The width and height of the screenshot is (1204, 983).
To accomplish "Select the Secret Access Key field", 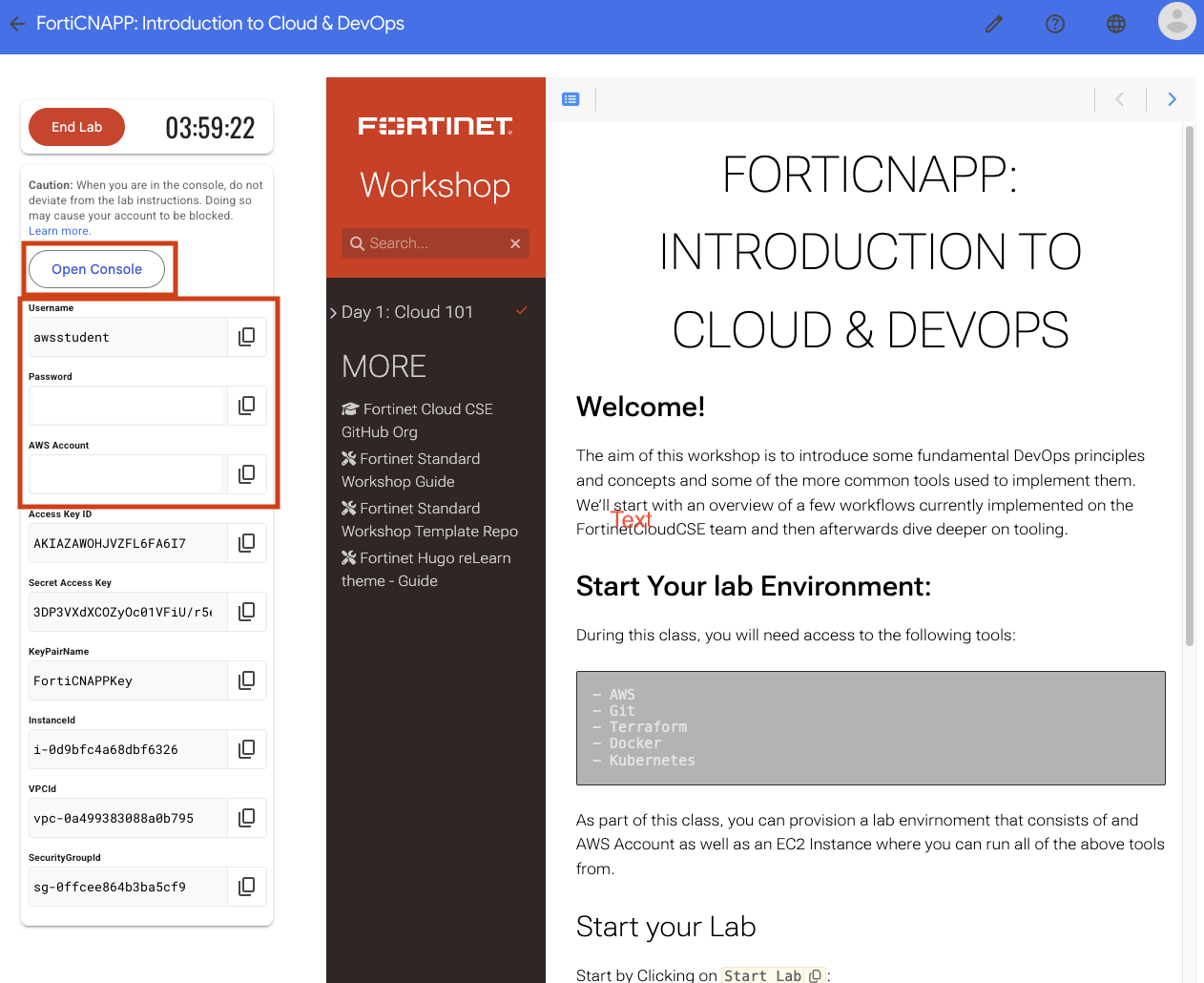I will tap(128, 612).
